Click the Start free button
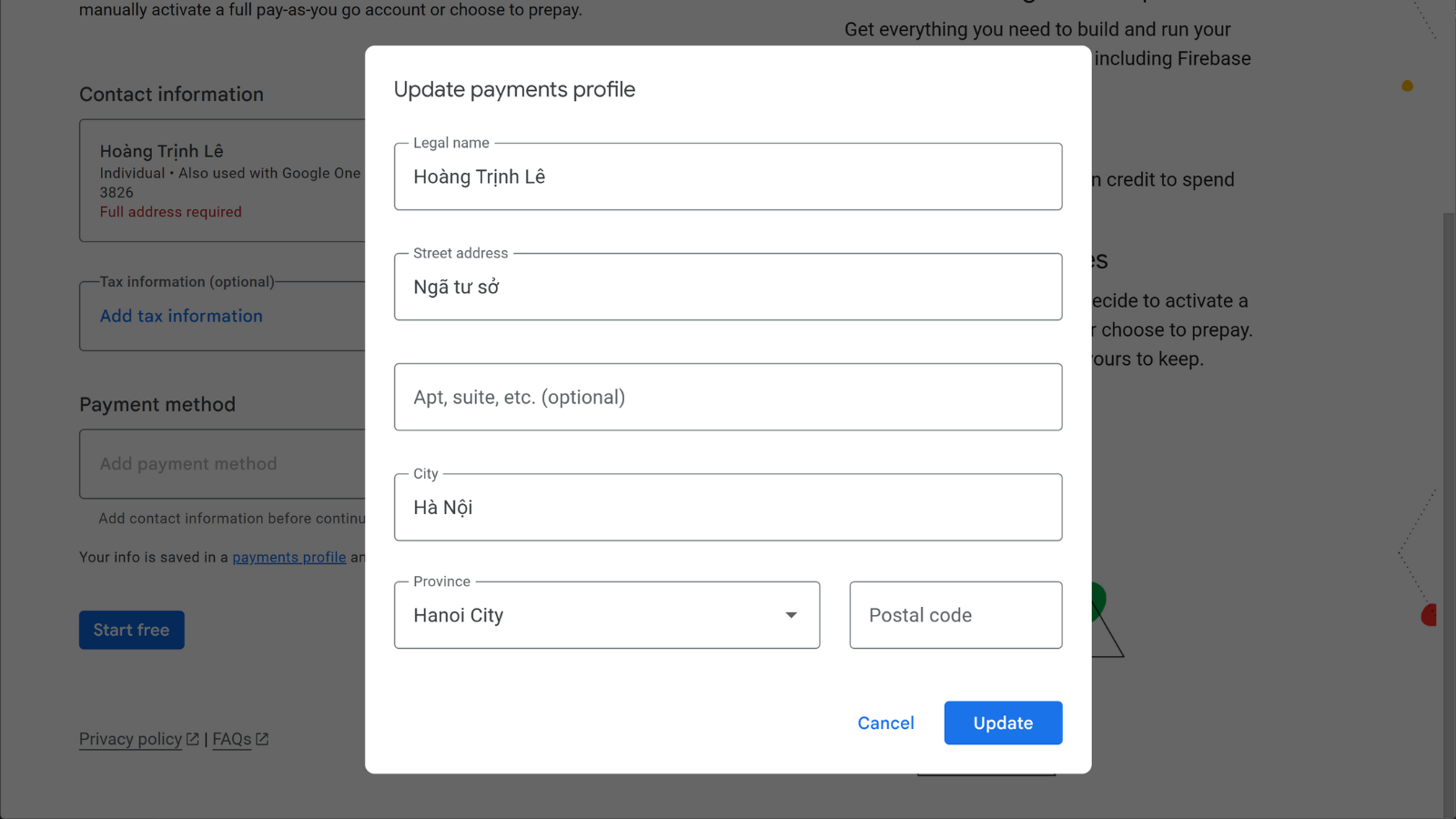The image size is (1456, 819). (131, 630)
